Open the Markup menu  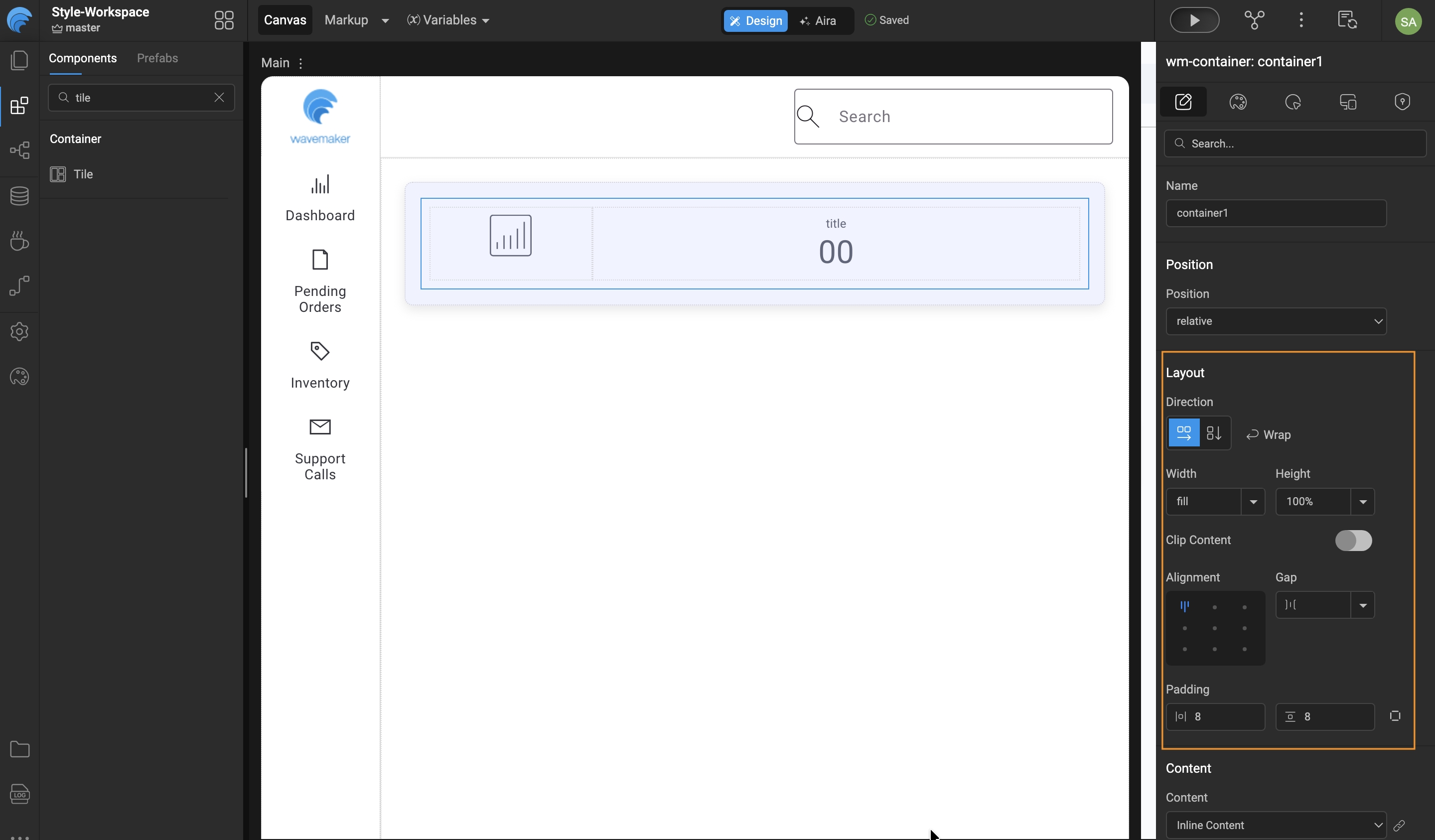[x=355, y=20]
